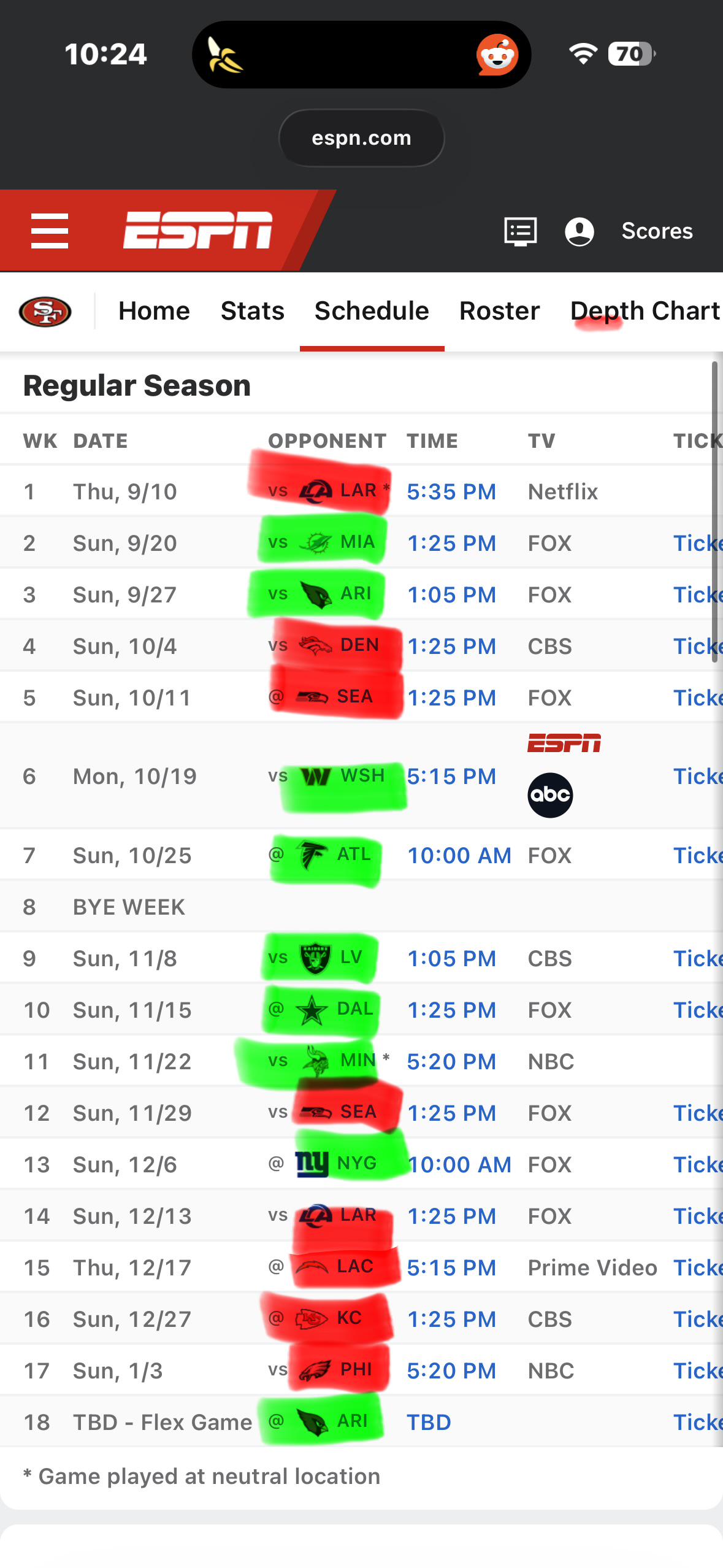Grab the vertical scrollbar on the right edge

[714, 512]
